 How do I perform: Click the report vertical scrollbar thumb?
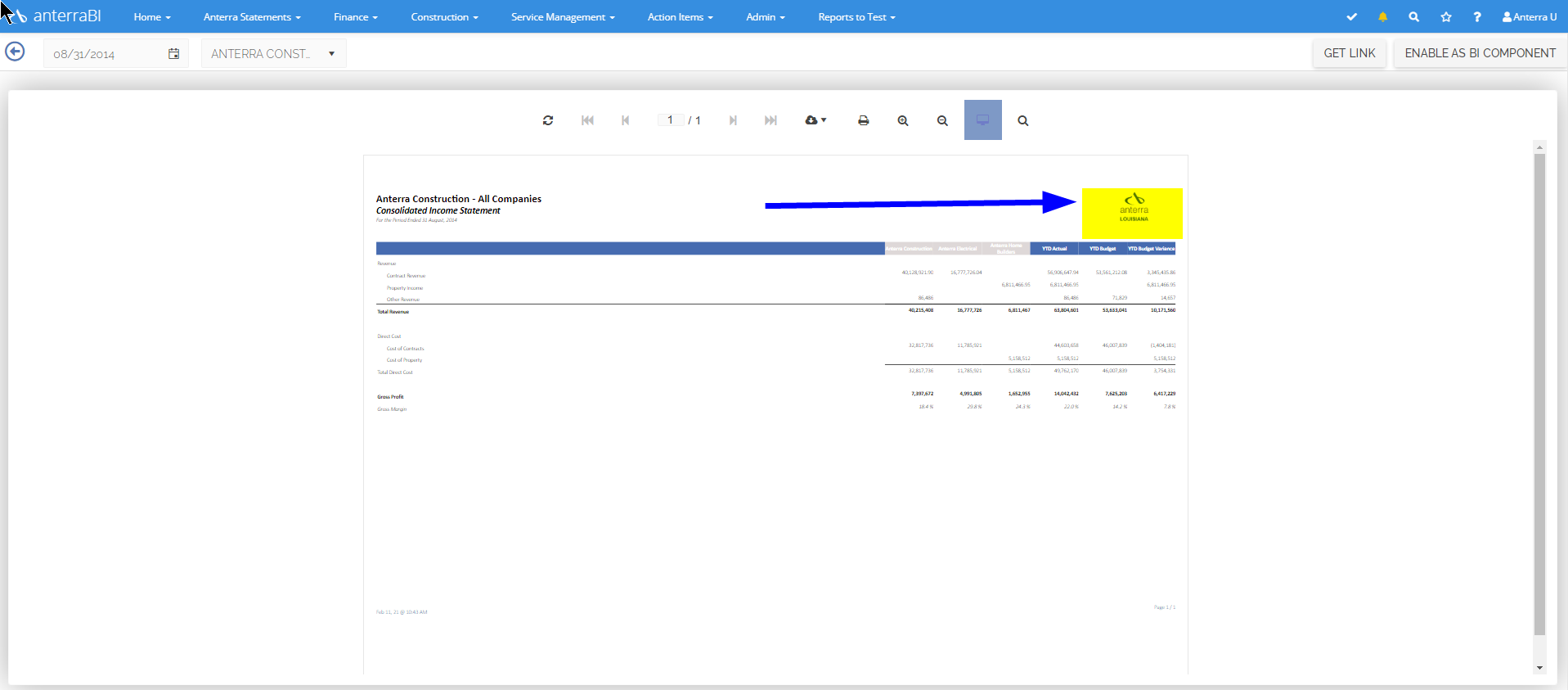1539,395
